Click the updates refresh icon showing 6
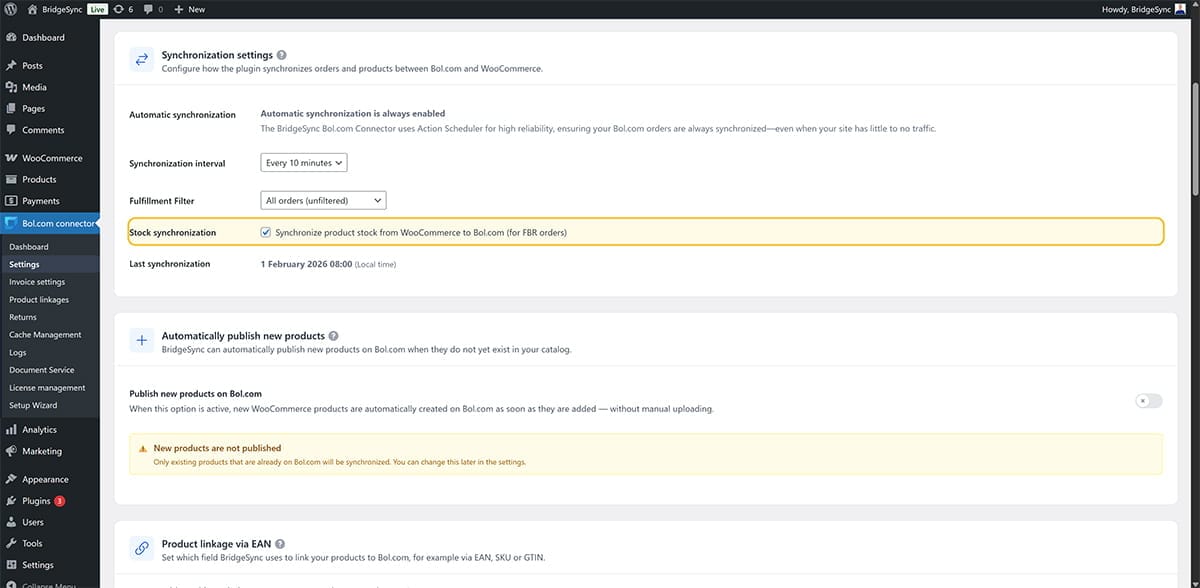Screen dimensions: 1200x588 click(122, 8)
